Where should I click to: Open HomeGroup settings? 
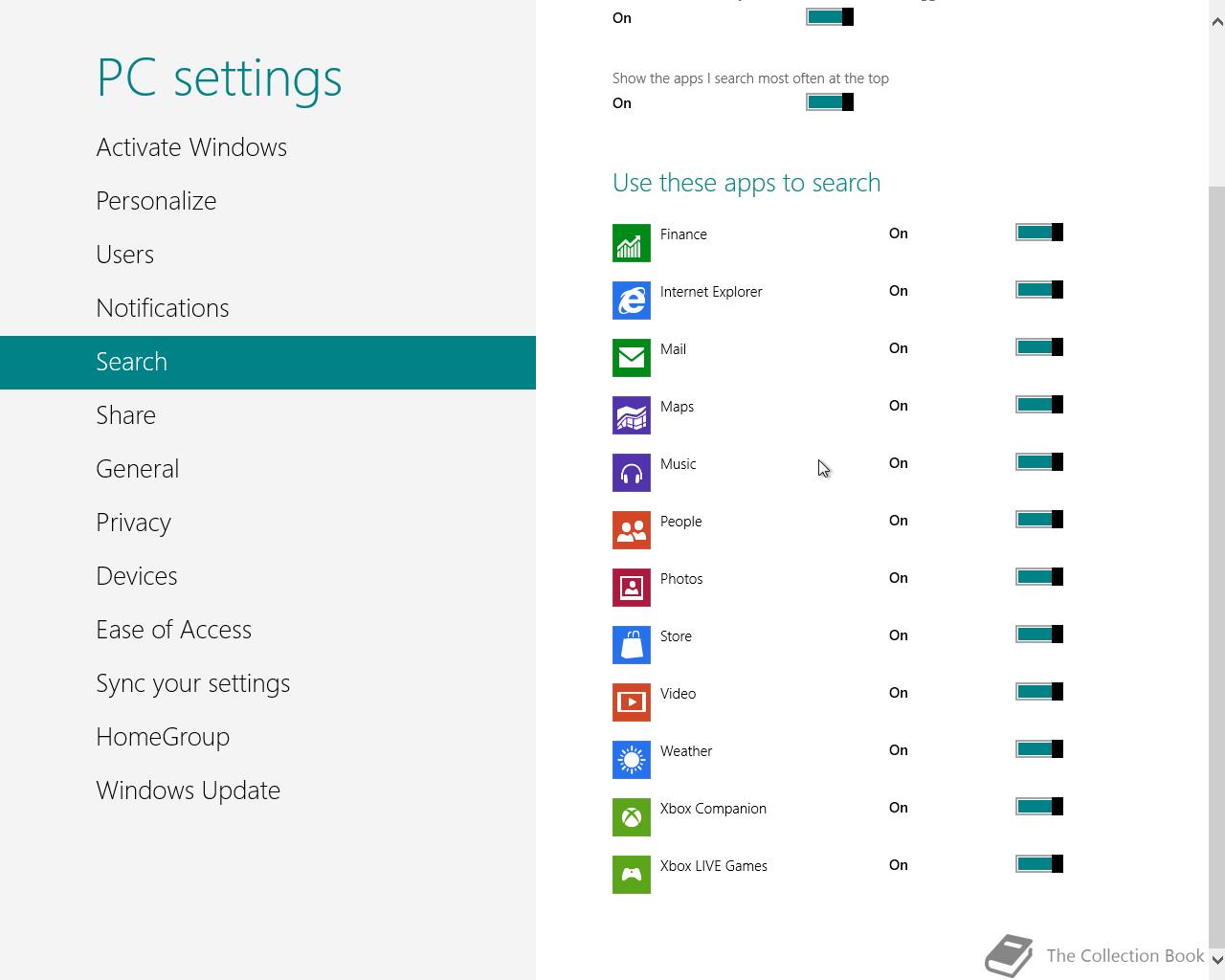pos(268,737)
